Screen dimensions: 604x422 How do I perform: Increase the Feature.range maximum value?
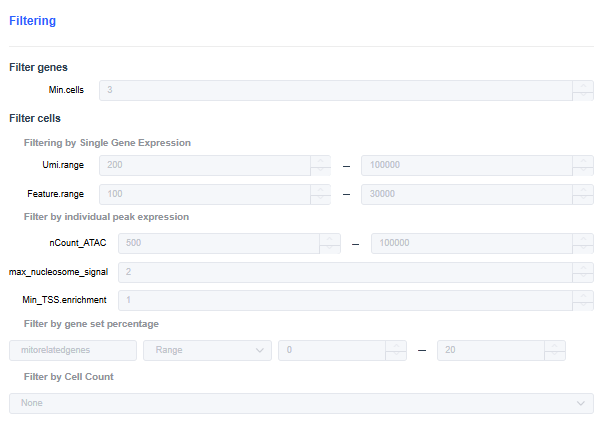tap(583, 189)
